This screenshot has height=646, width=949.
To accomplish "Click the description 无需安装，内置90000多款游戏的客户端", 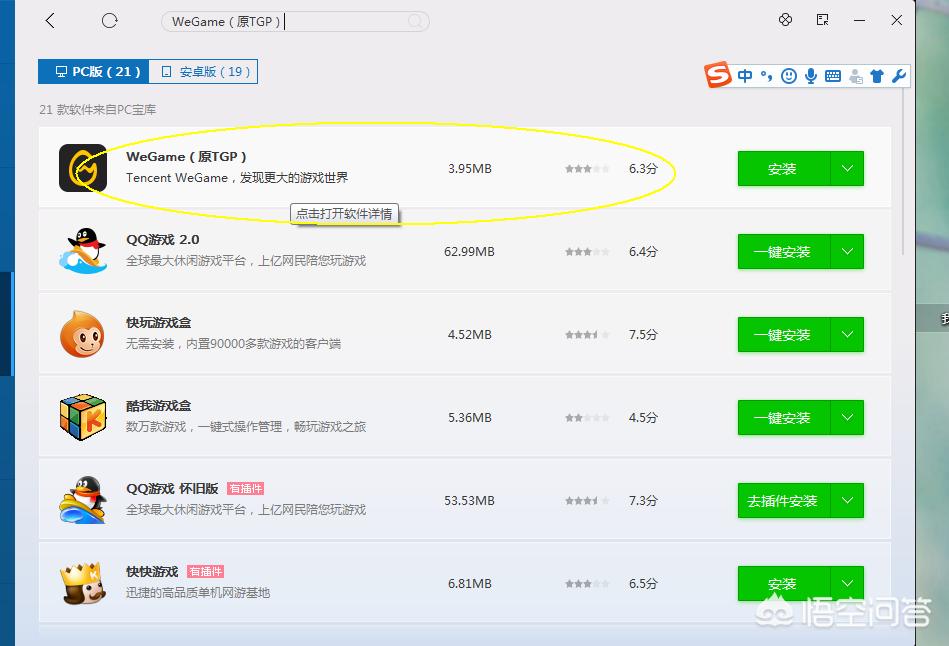I will (233, 344).
